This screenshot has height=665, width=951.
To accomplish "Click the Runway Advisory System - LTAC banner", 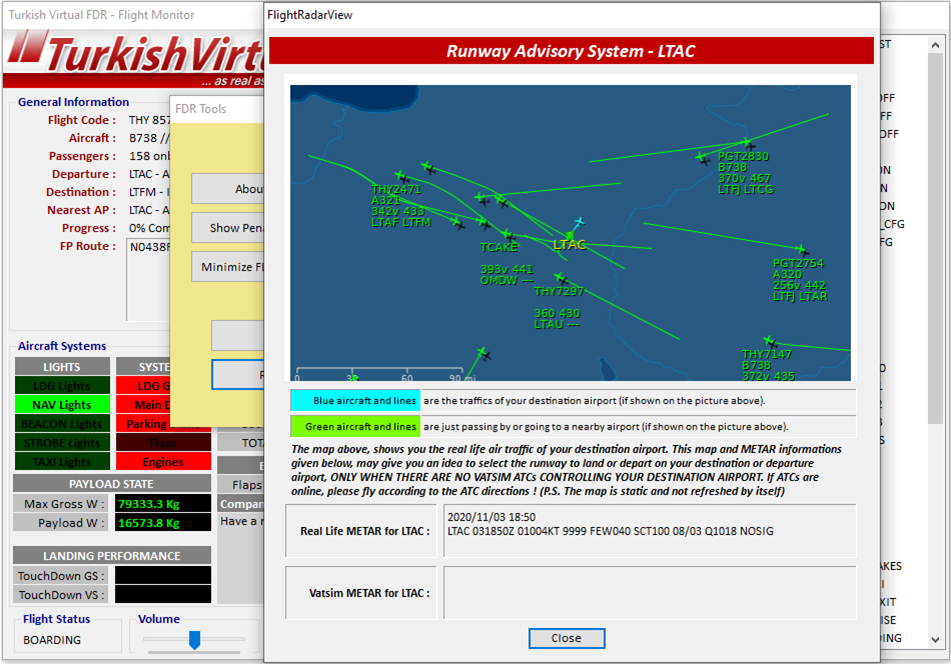I will tap(571, 51).
